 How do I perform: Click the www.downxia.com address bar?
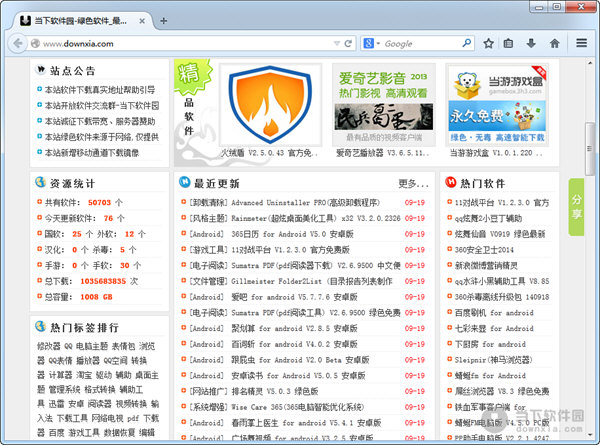184,44
